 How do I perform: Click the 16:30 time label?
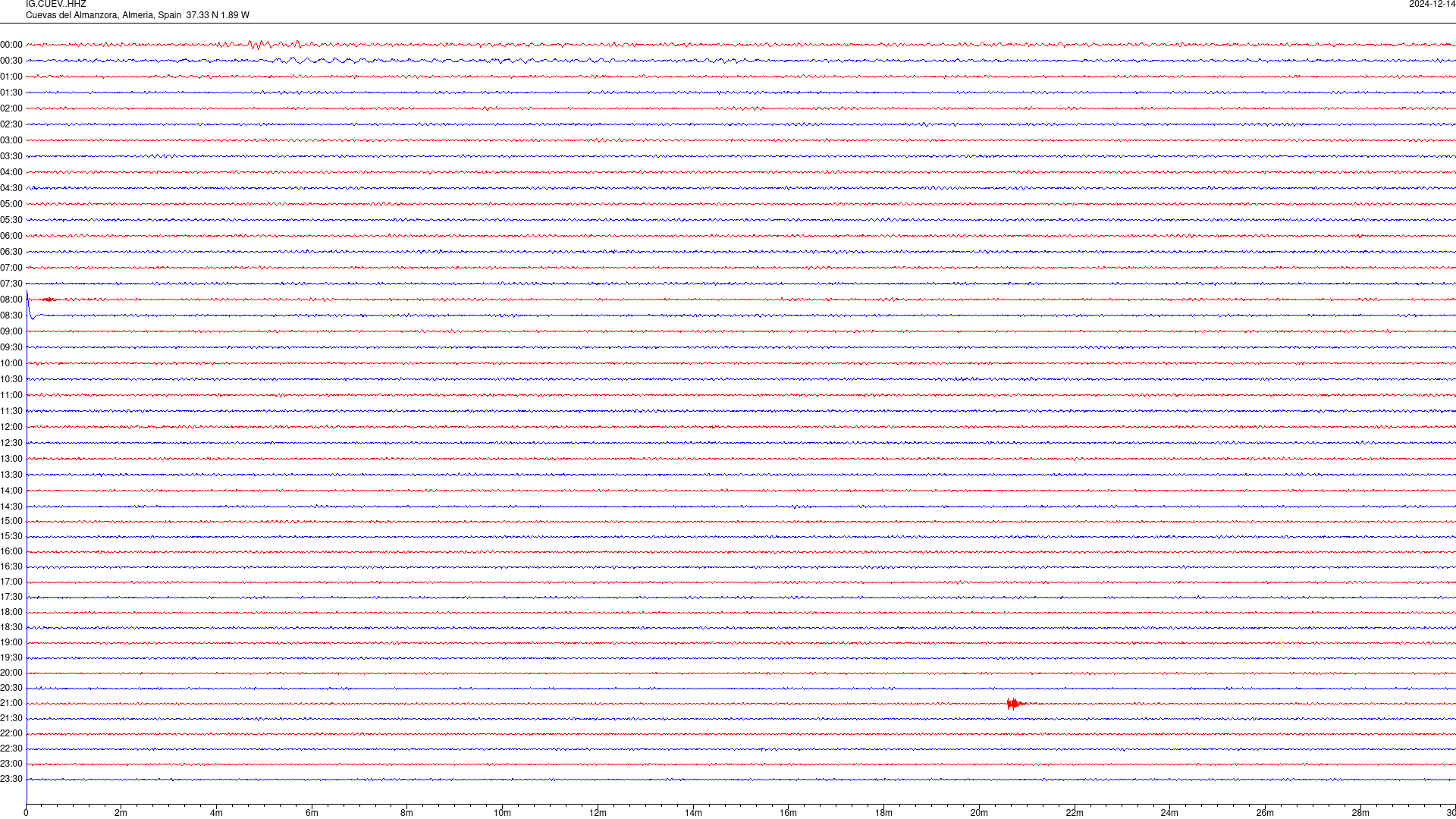tap(11, 566)
